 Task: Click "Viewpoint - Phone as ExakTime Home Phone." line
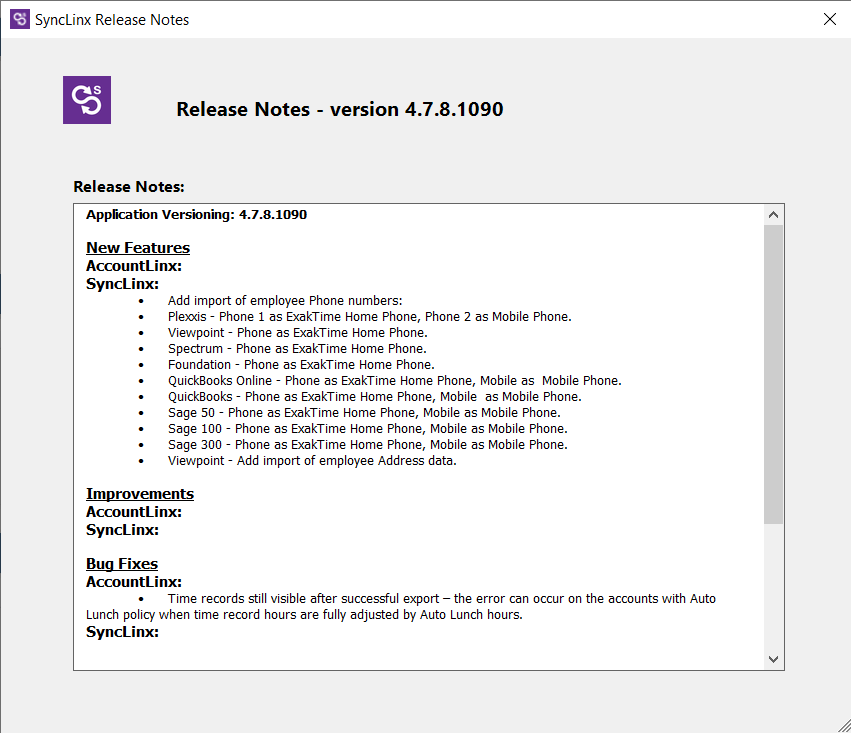click(x=297, y=333)
